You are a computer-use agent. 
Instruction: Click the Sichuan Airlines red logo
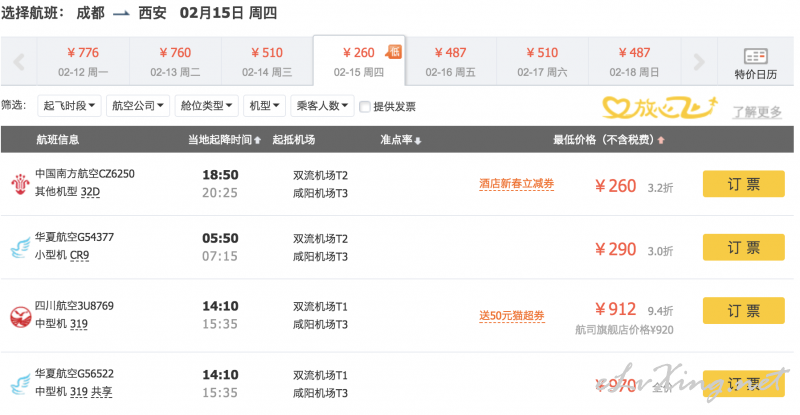tap(18, 316)
